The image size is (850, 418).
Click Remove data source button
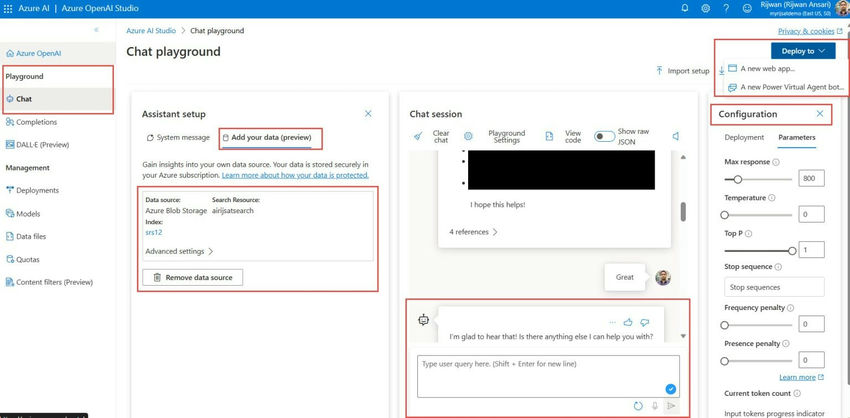(192, 277)
